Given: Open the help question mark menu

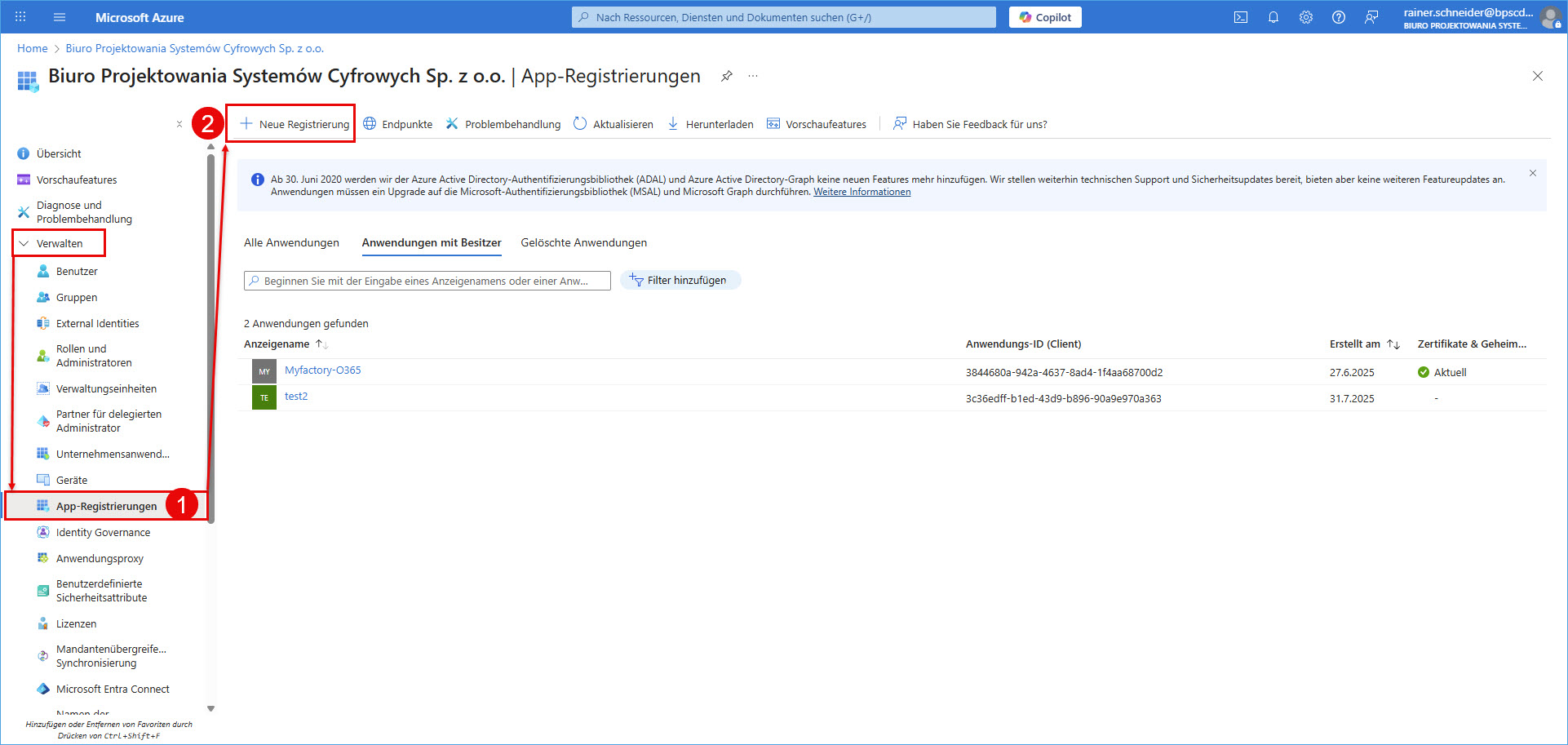Looking at the screenshot, I should (x=1339, y=17).
